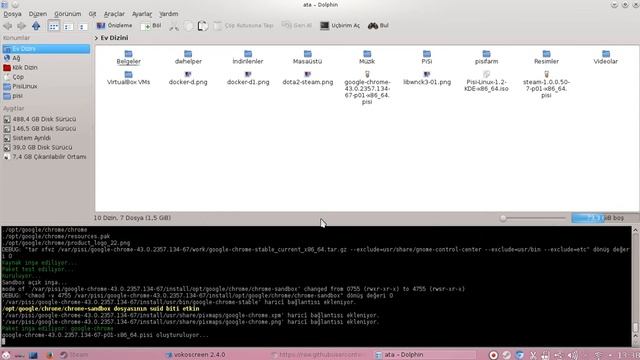This screenshot has height=360, width=640.
Task: Select 7,4 GB Çıkarılabilir Ortamı device
Action: coord(46,157)
